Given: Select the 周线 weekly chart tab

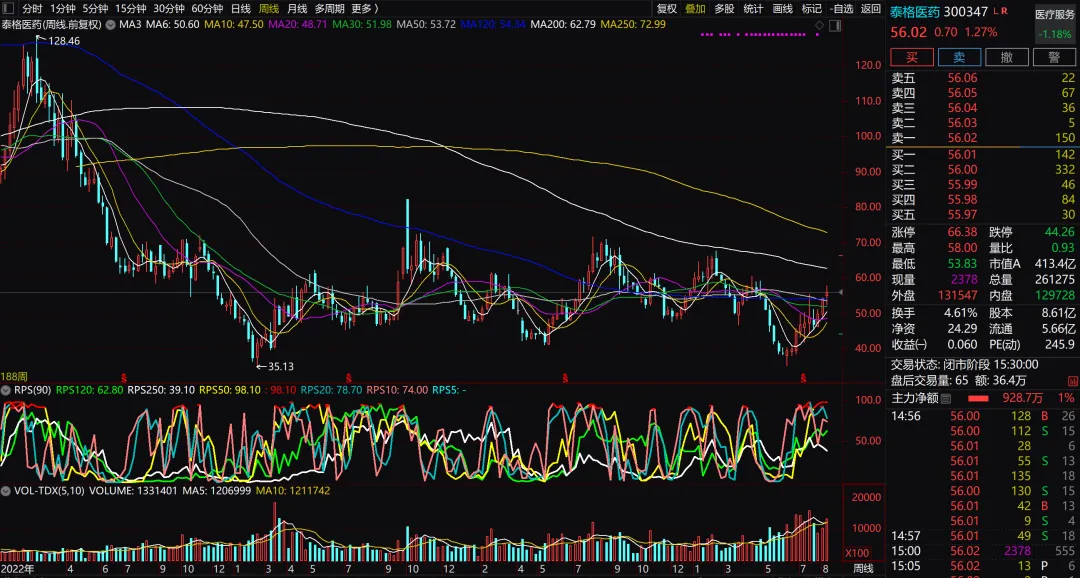Looking at the screenshot, I should pyautogui.click(x=269, y=9).
